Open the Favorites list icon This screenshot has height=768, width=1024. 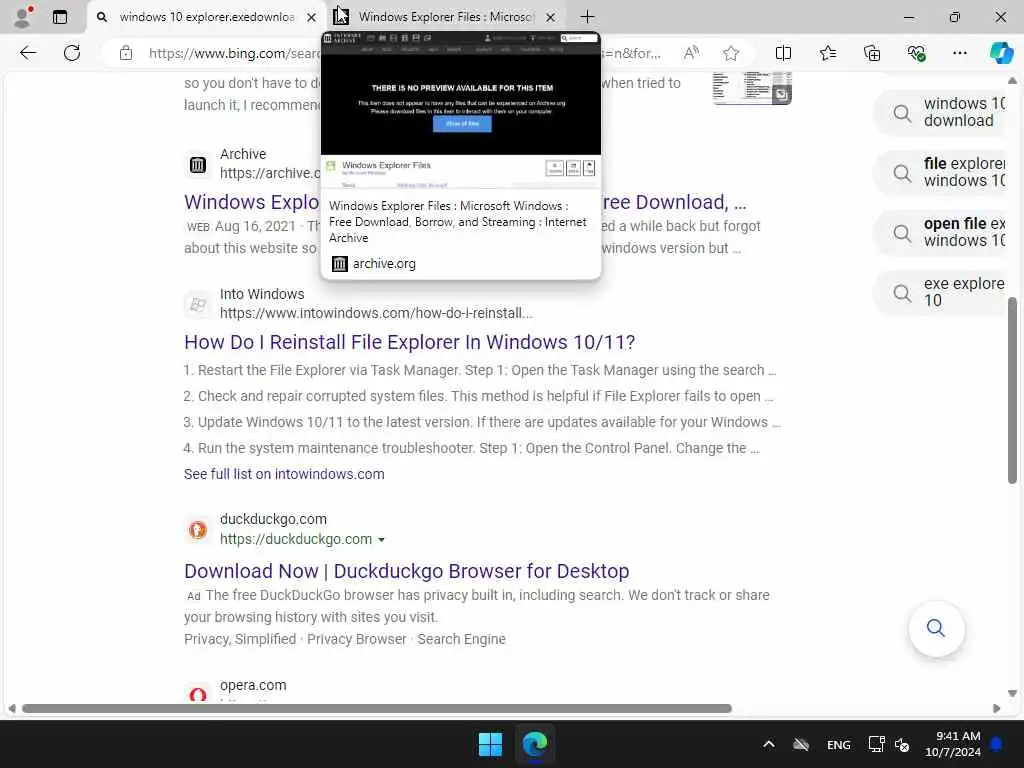coord(827,53)
